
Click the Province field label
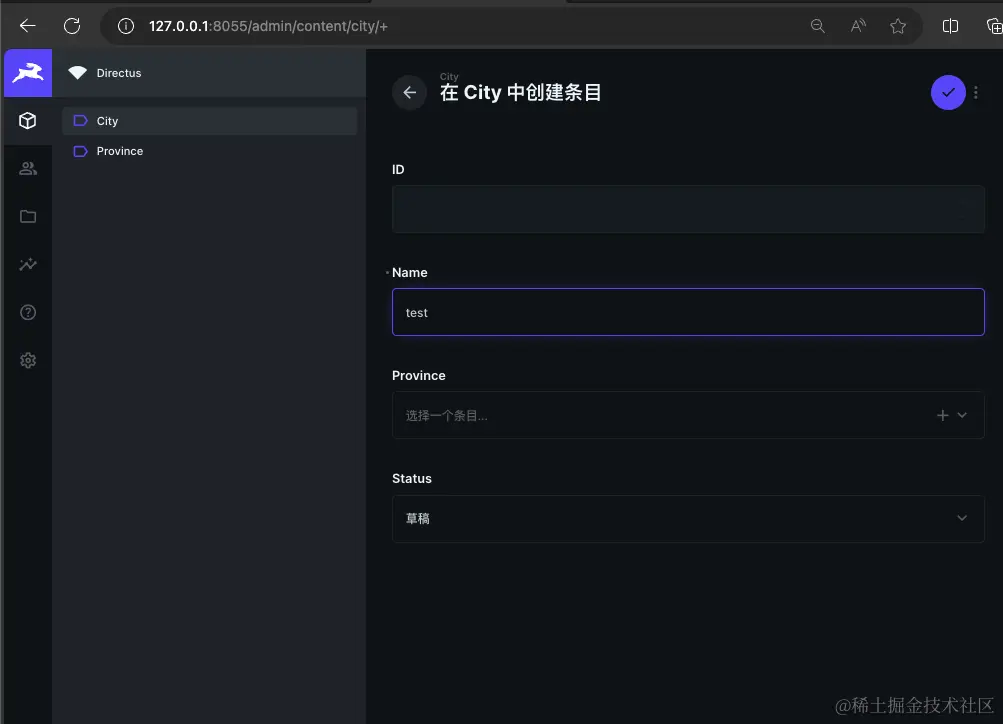[x=418, y=375]
